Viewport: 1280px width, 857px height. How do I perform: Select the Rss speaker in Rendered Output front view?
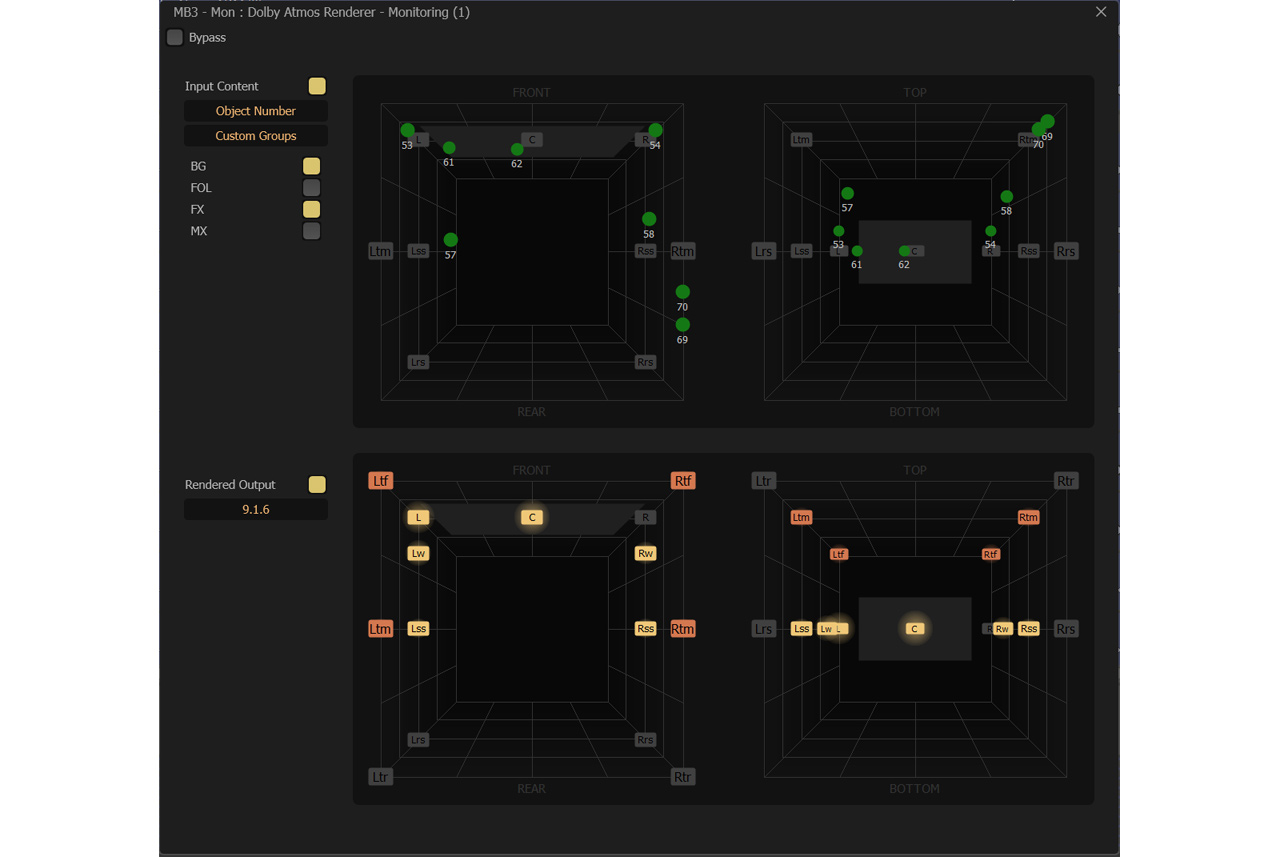point(646,629)
